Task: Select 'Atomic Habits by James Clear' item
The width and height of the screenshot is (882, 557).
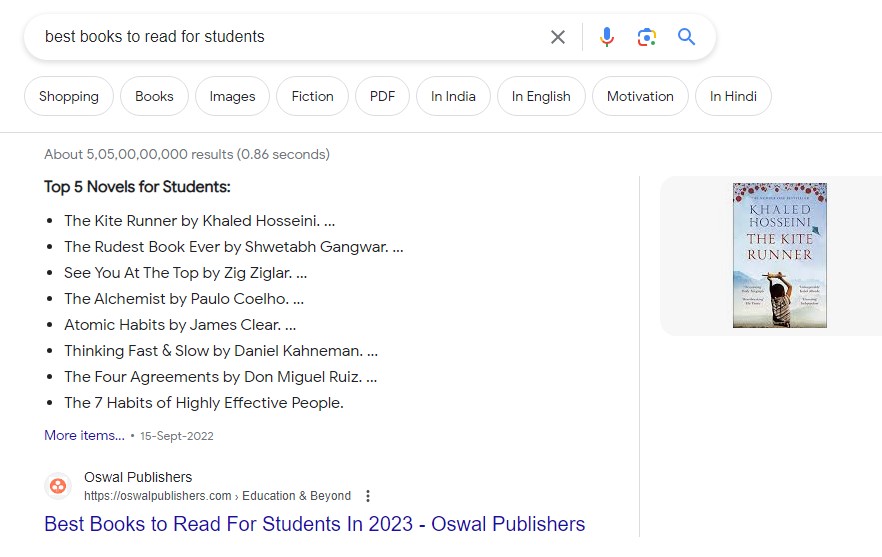Action: click(179, 325)
